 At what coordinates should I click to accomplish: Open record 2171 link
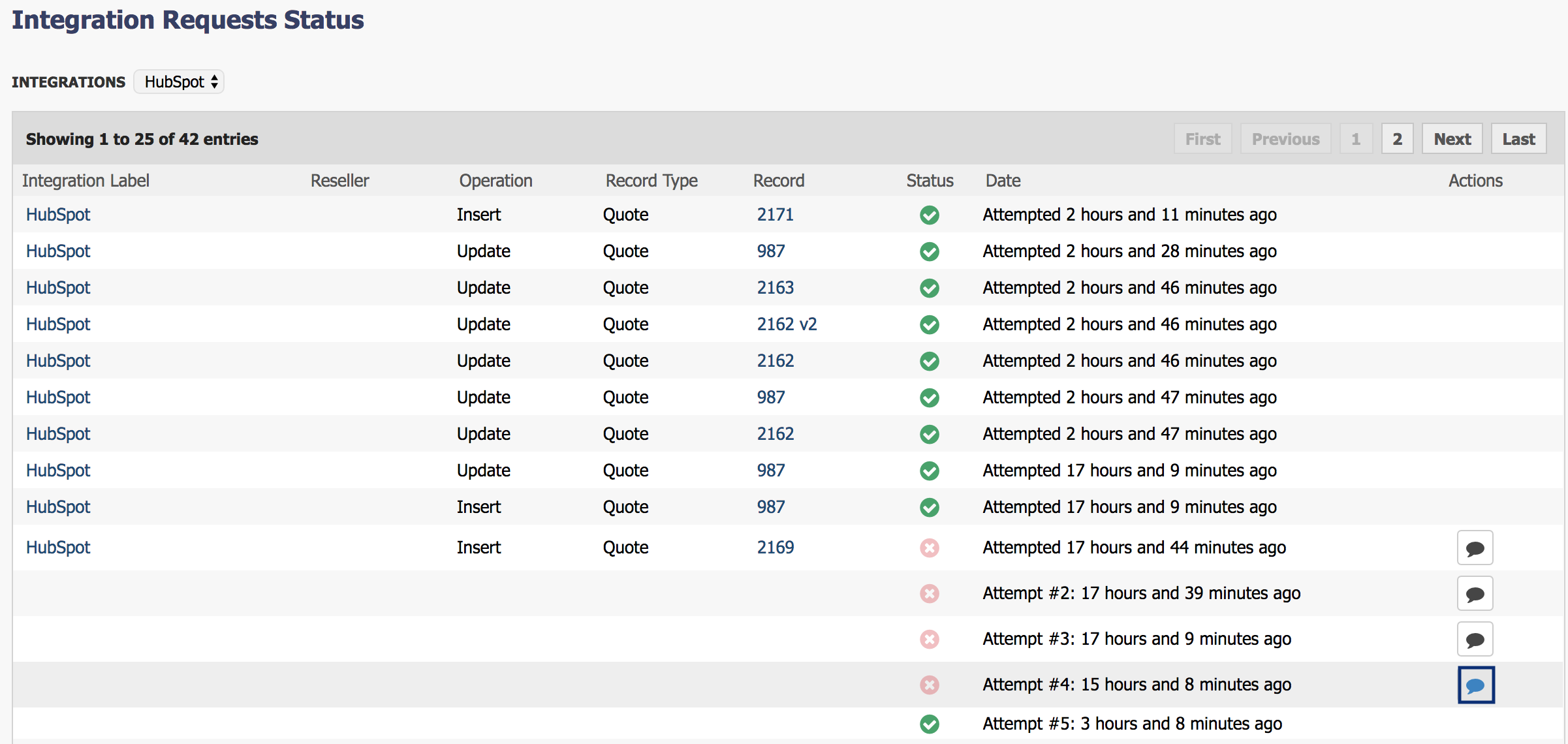pyautogui.click(x=775, y=215)
